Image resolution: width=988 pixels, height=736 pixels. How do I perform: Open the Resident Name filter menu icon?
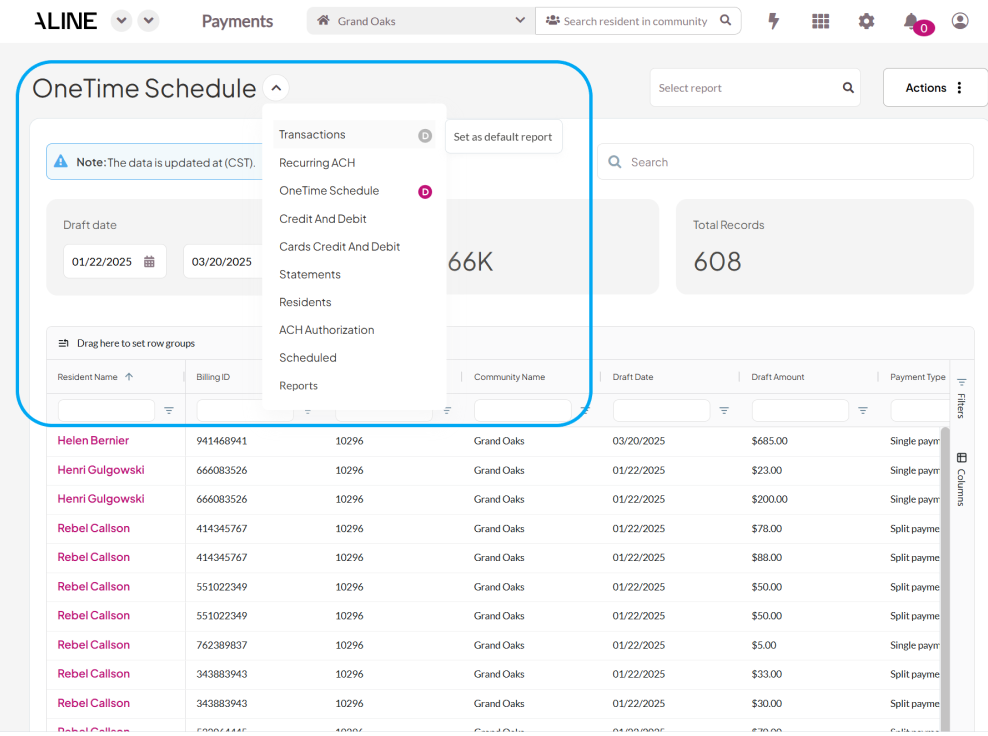169,410
